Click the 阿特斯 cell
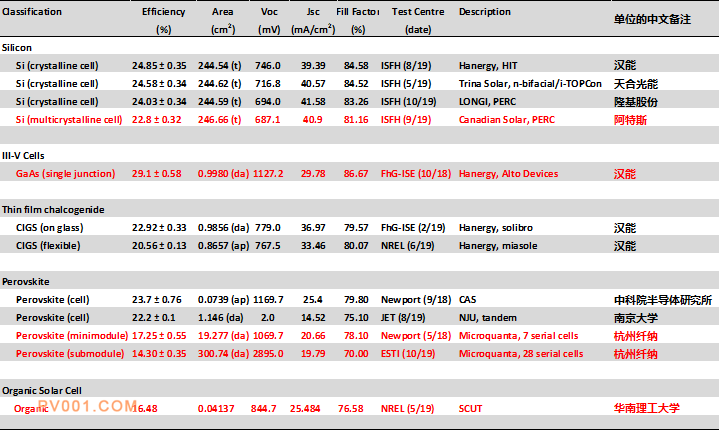The width and height of the screenshot is (720, 432). (630, 120)
